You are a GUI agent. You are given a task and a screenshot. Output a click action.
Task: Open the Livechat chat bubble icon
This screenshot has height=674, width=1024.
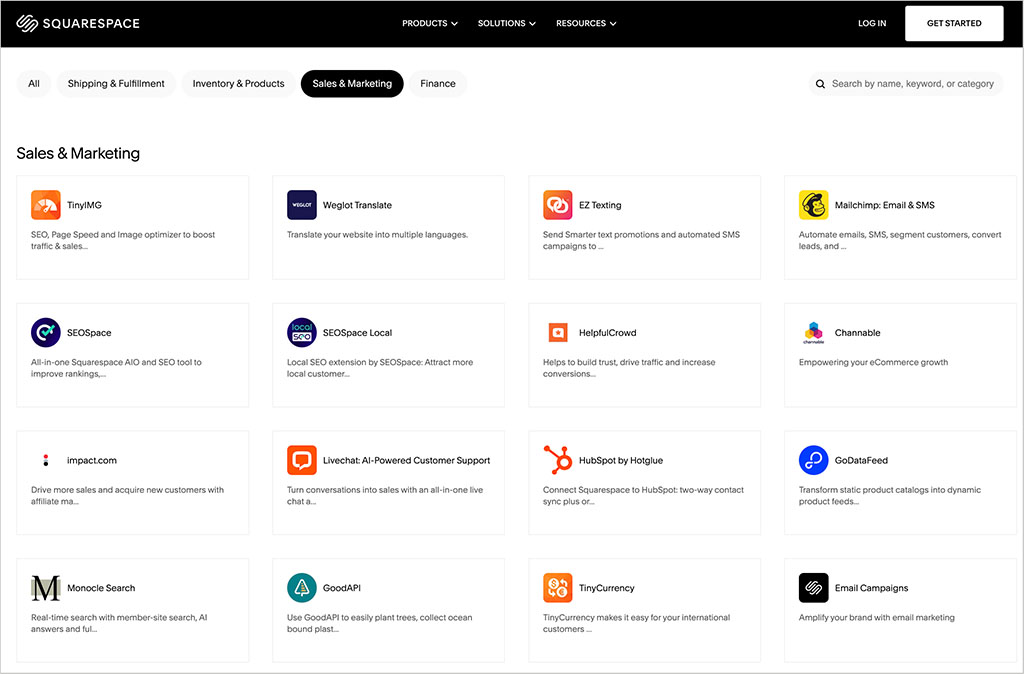tap(302, 460)
